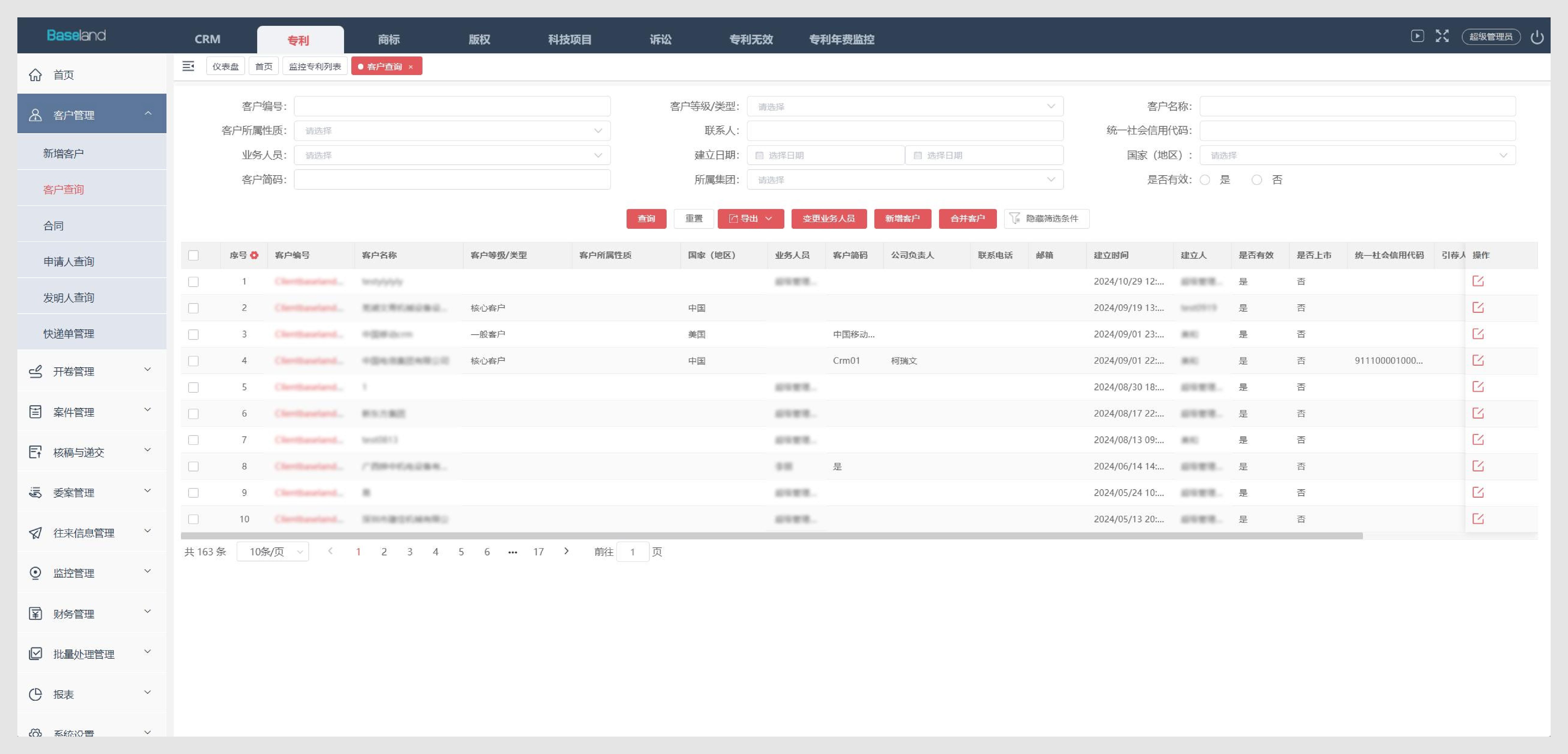Switch to the 商标 top tab
The image size is (1568, 754).
click(388, 40)
